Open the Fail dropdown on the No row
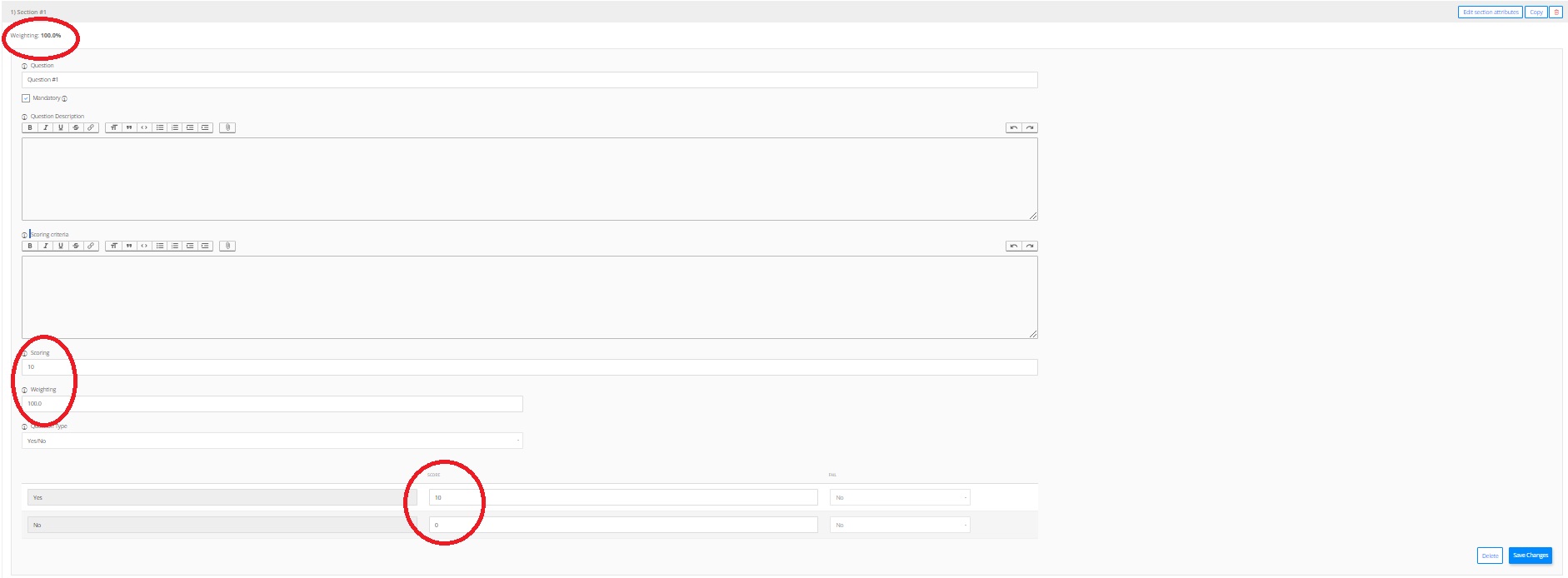Viewport: 1568px width, 578px height. (900, 525)
